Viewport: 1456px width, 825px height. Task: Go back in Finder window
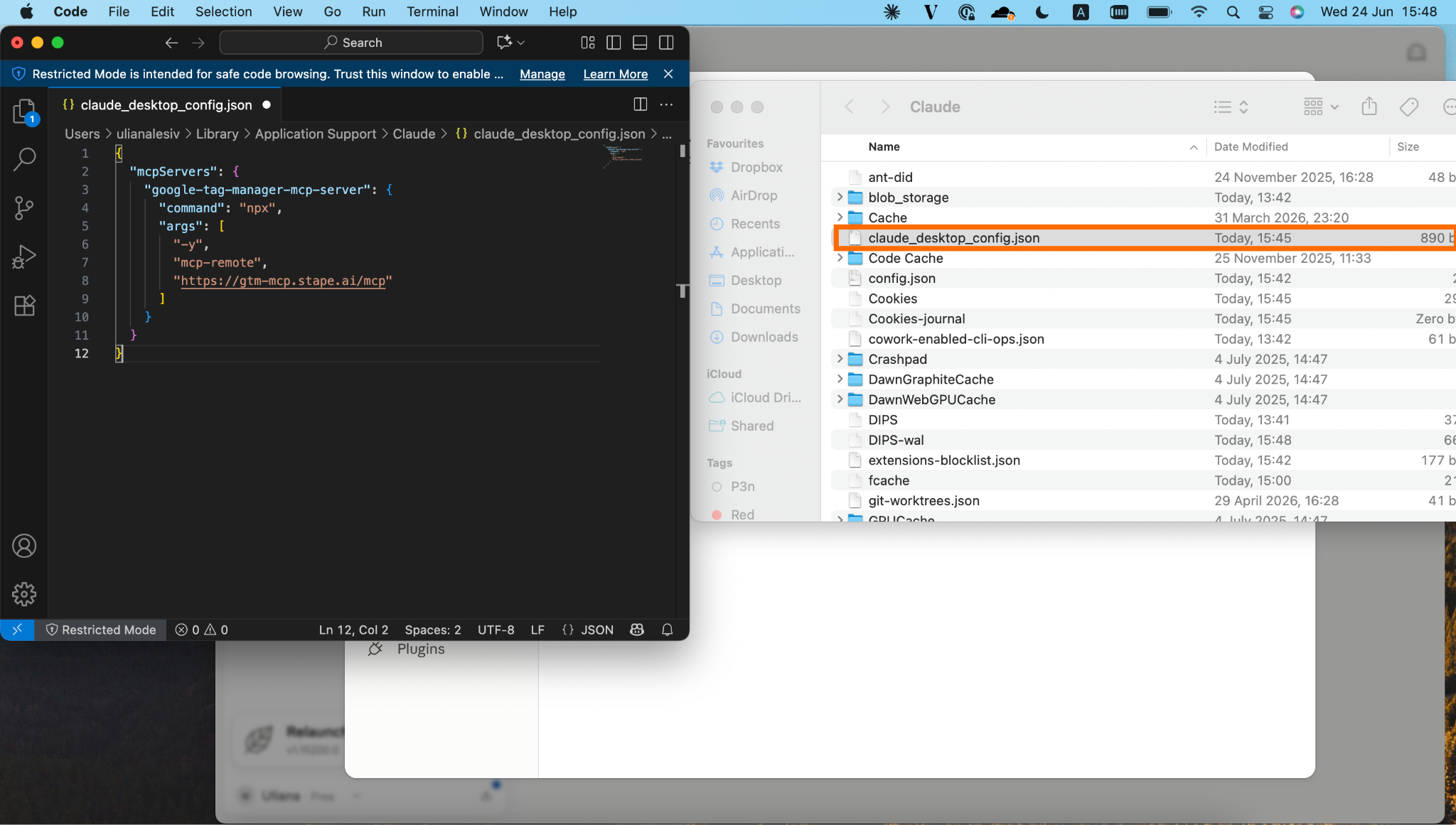coord(849,107)
